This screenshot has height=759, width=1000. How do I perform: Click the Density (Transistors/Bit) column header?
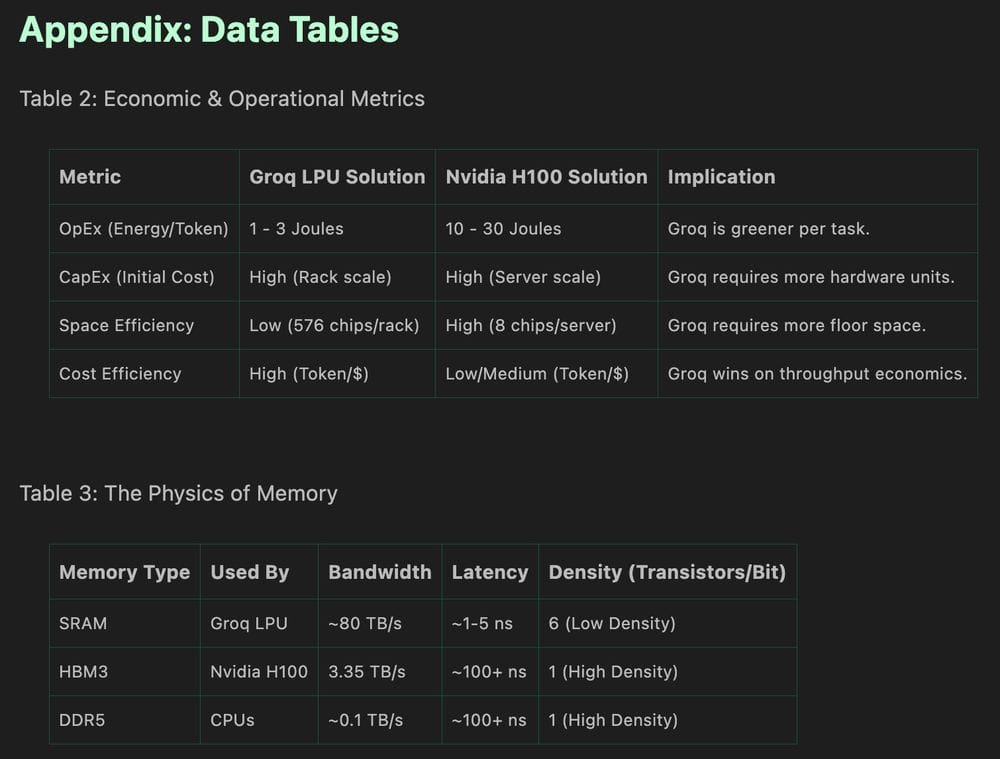tap(667, 572)
